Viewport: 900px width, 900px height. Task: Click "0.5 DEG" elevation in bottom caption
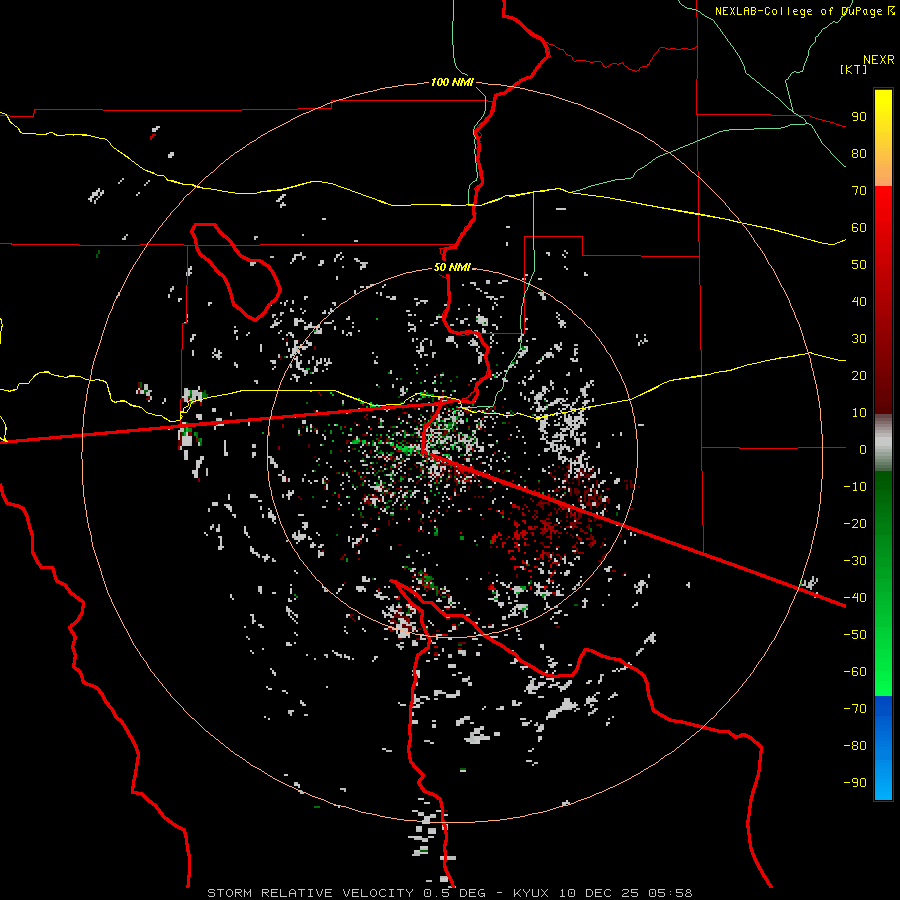454,893
